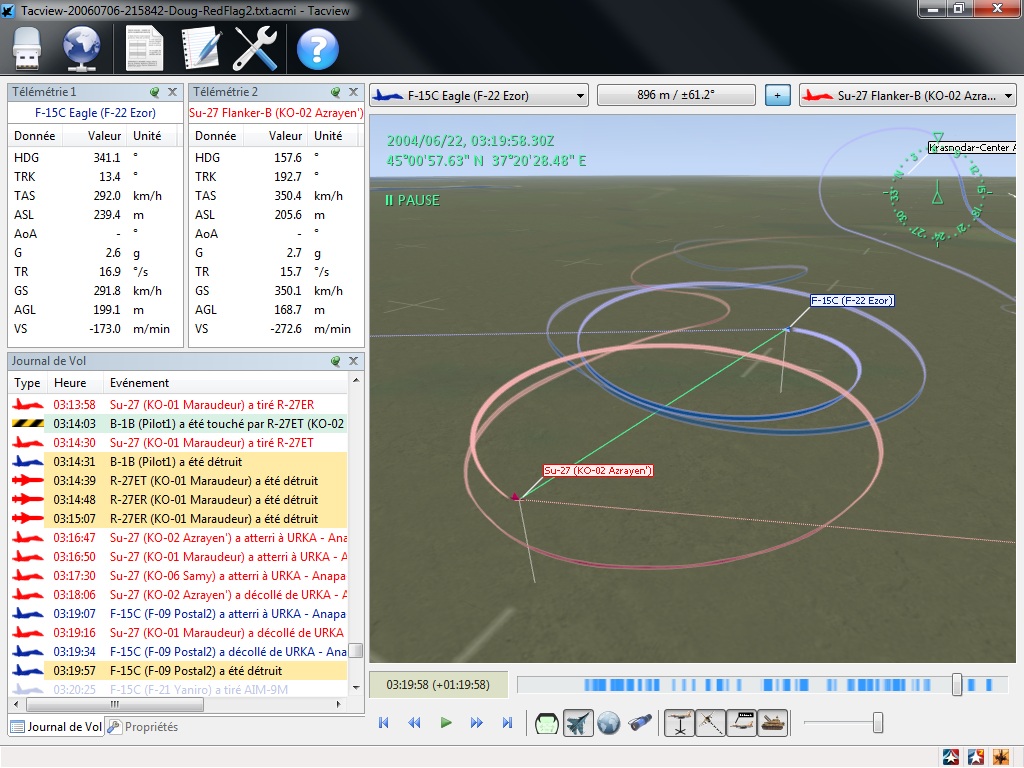Open the notepad with pen icon
1024x768 pixels.
tap(199, 48)
